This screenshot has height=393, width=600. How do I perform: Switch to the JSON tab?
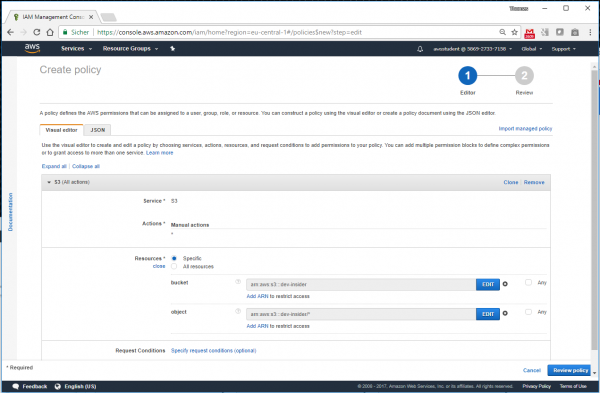point(98,130)
